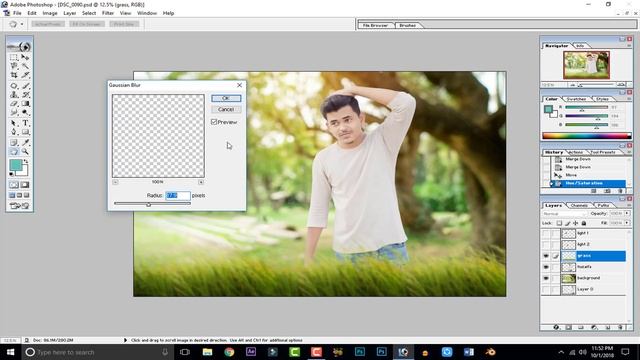Viewport: 640px width, 360px height.
Task: Click the Navigator image thumbnail
Action: pos(587,65)
